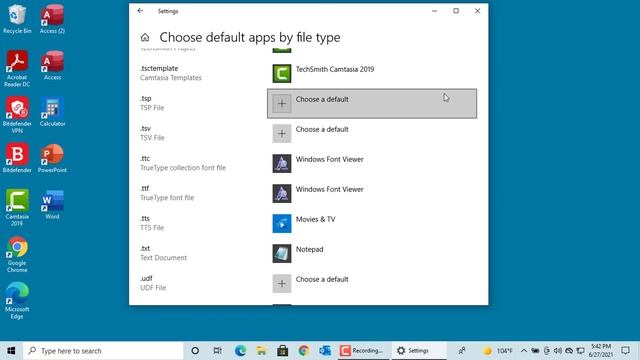640x360 pixels.
Task: Open Calculator desktop shortcut
Action: tap(52, 112)
